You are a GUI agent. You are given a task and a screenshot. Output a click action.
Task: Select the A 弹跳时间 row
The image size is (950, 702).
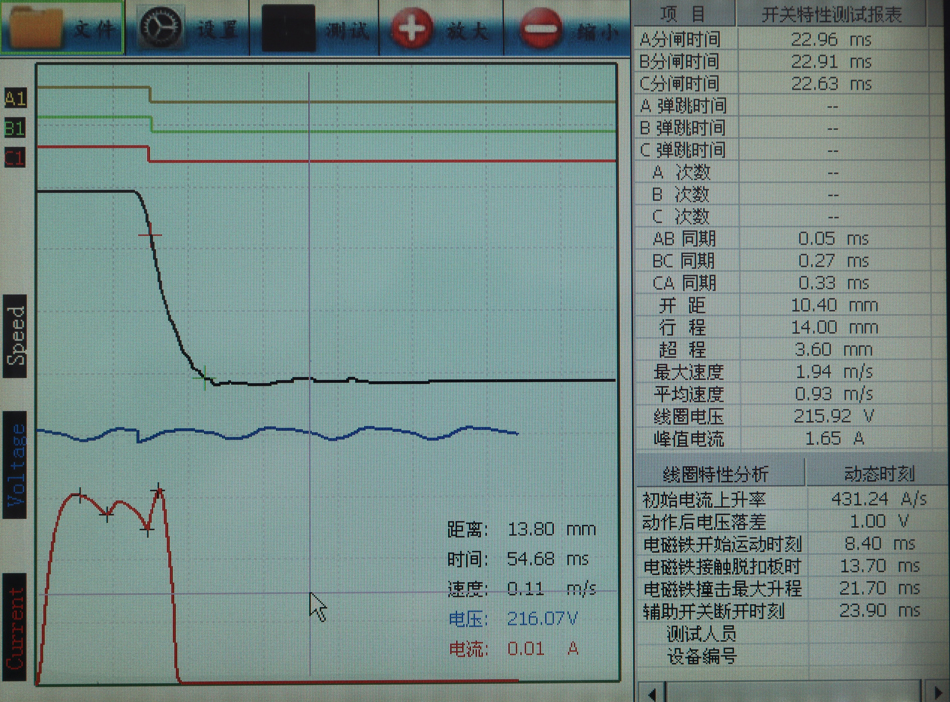[782, 105]
